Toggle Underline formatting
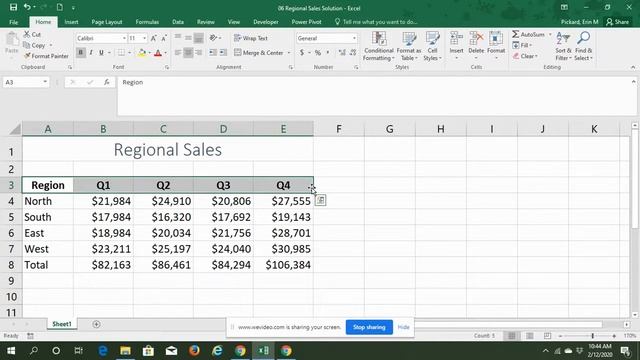 point(101,53)
